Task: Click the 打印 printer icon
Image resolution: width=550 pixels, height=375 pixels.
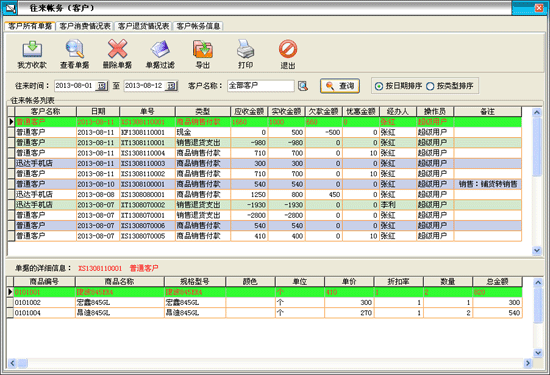Action: [245, 49]
